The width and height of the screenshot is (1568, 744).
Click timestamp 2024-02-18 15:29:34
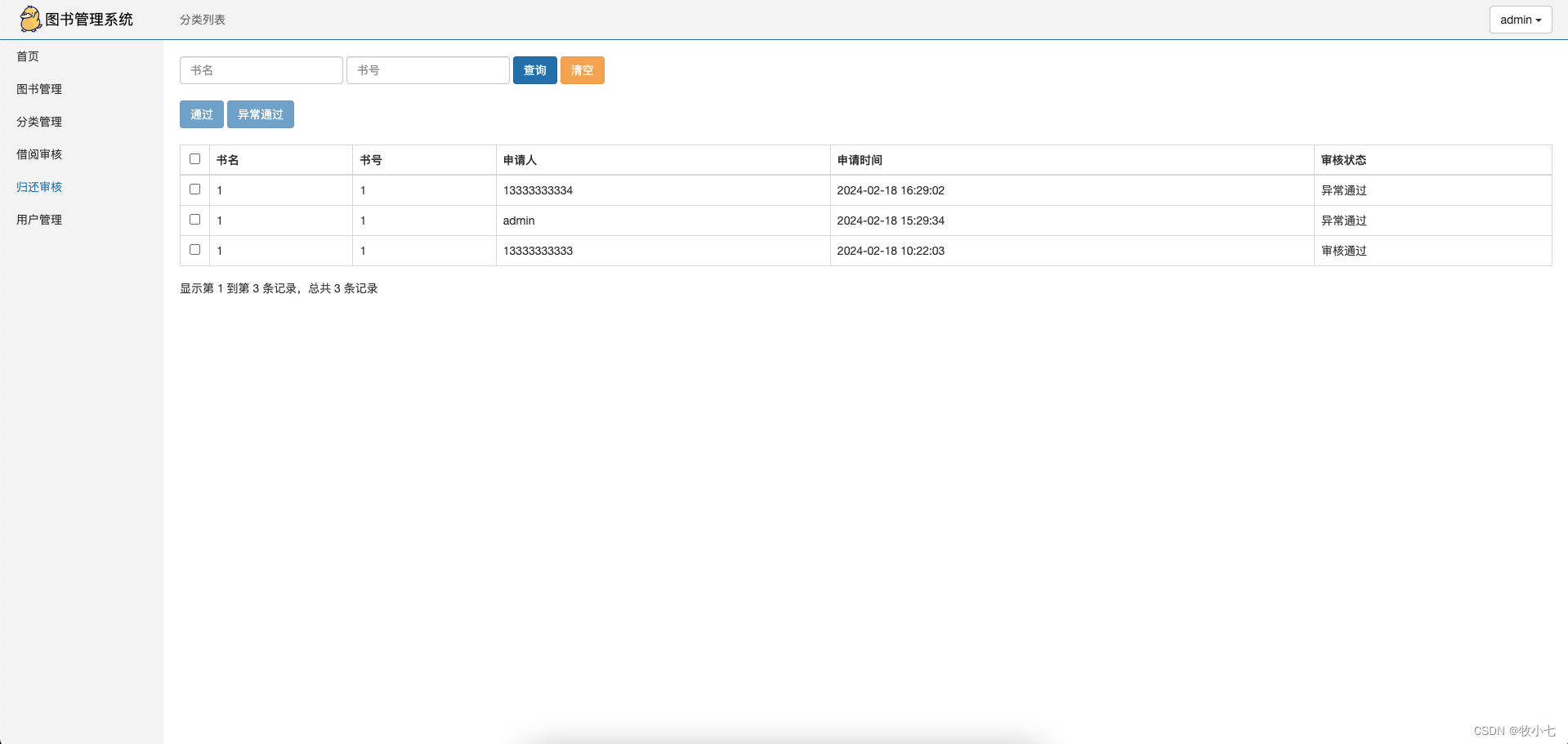891,221
